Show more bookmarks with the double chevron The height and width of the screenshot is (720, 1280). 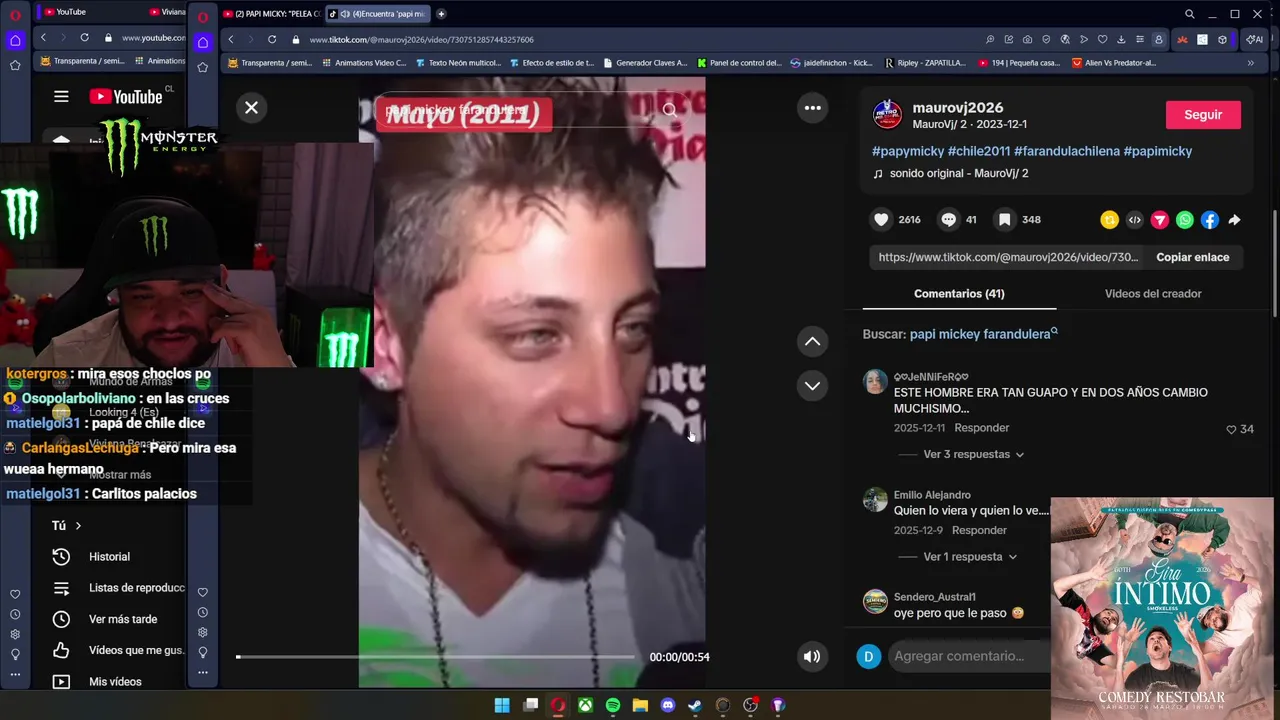(x=1250, y=62)
